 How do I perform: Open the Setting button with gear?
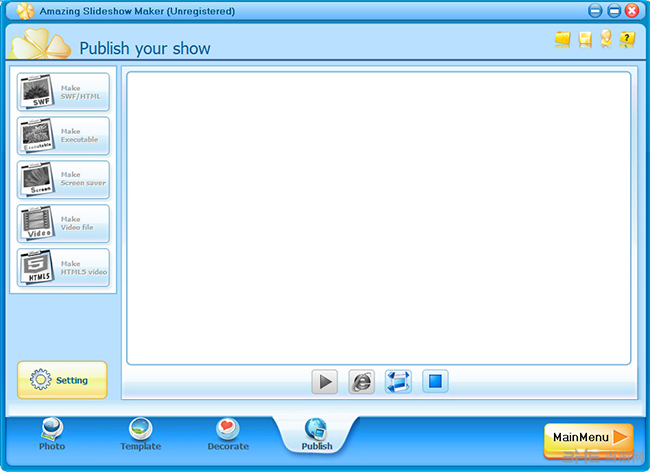[x=62, y=380]
